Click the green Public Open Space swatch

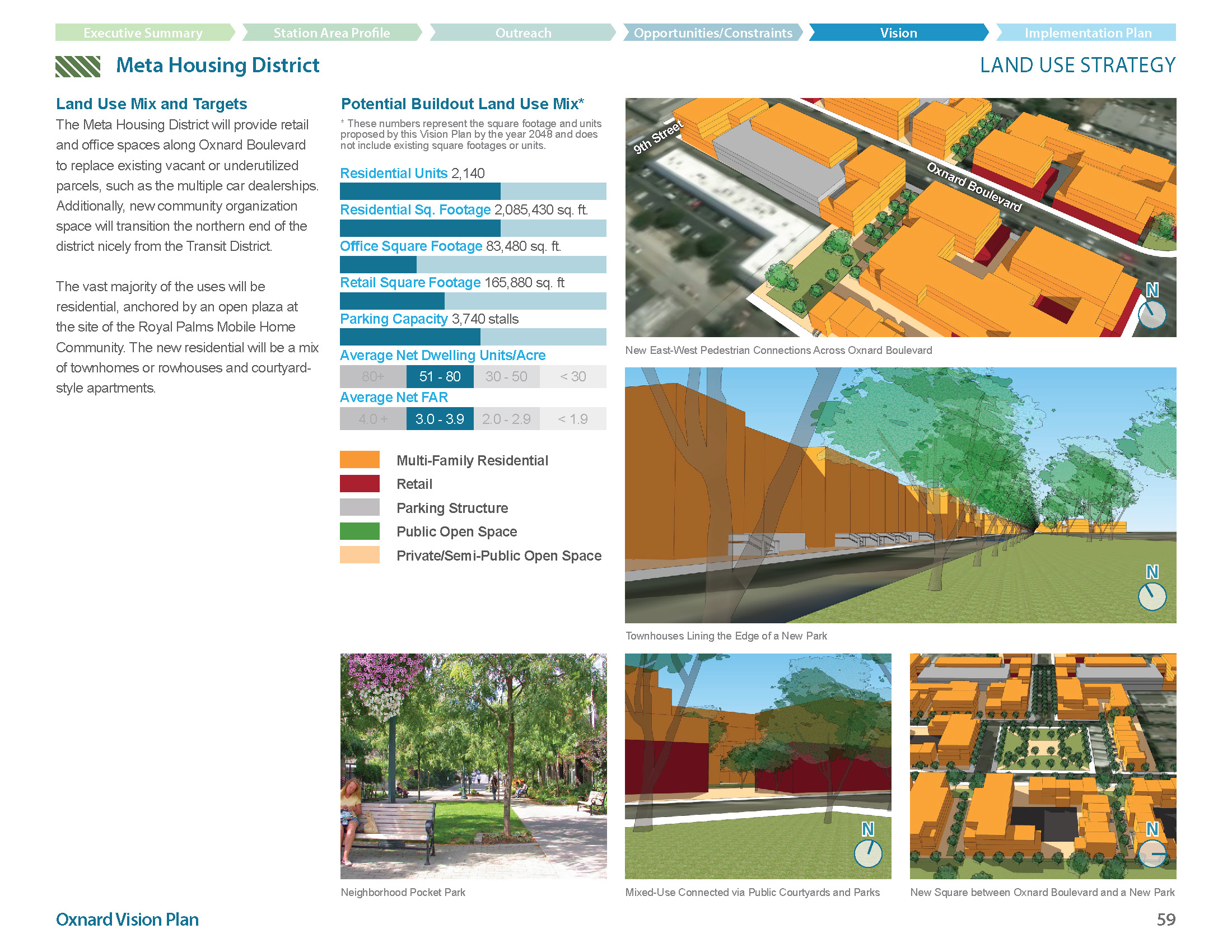pos(360,531)
